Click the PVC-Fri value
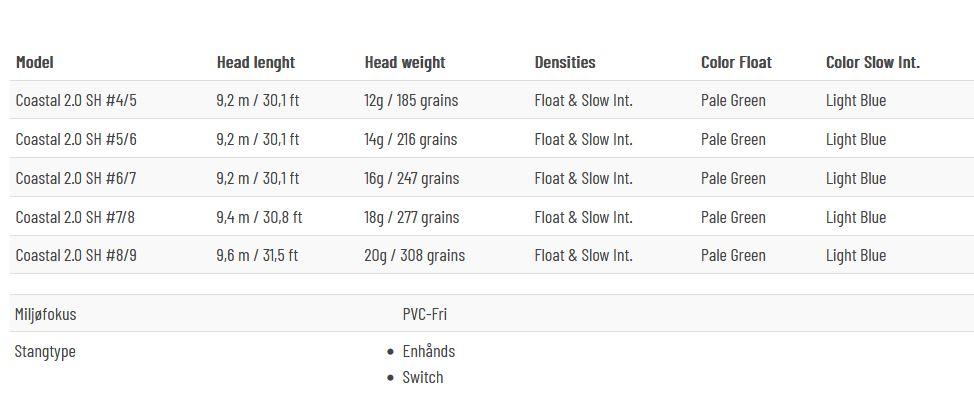 (x=425, y=314)
